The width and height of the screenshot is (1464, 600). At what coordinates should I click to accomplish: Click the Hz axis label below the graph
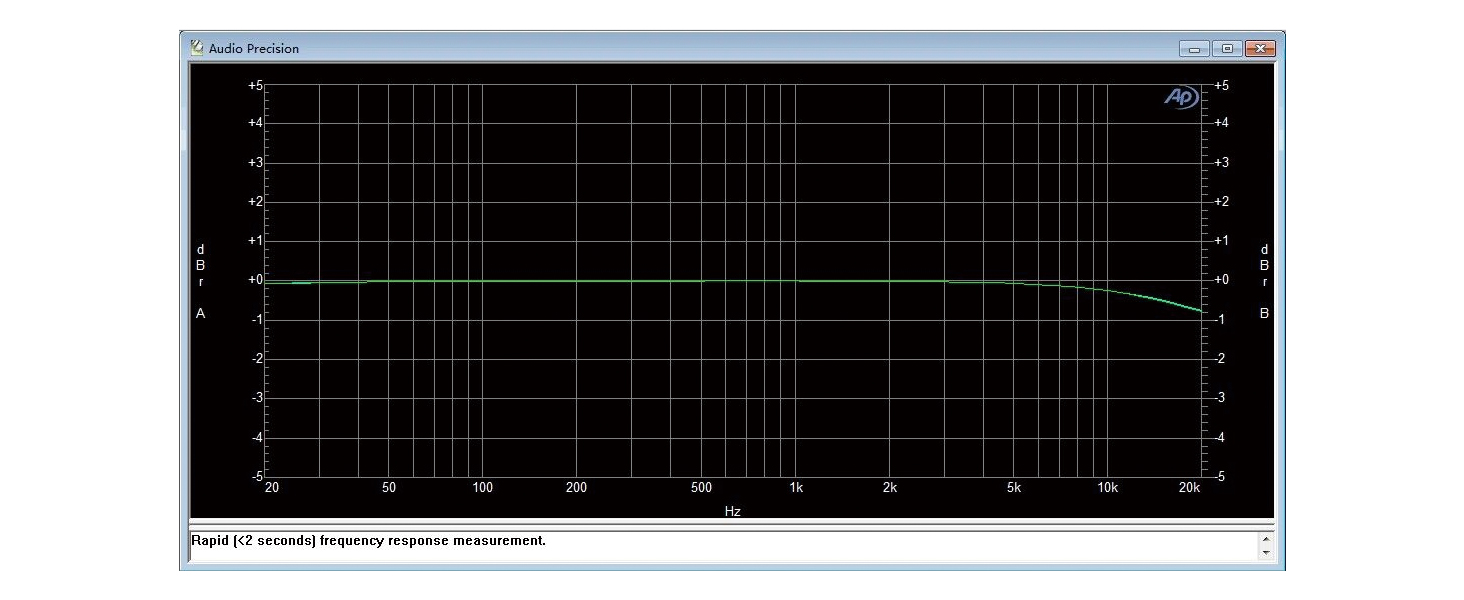733,510
